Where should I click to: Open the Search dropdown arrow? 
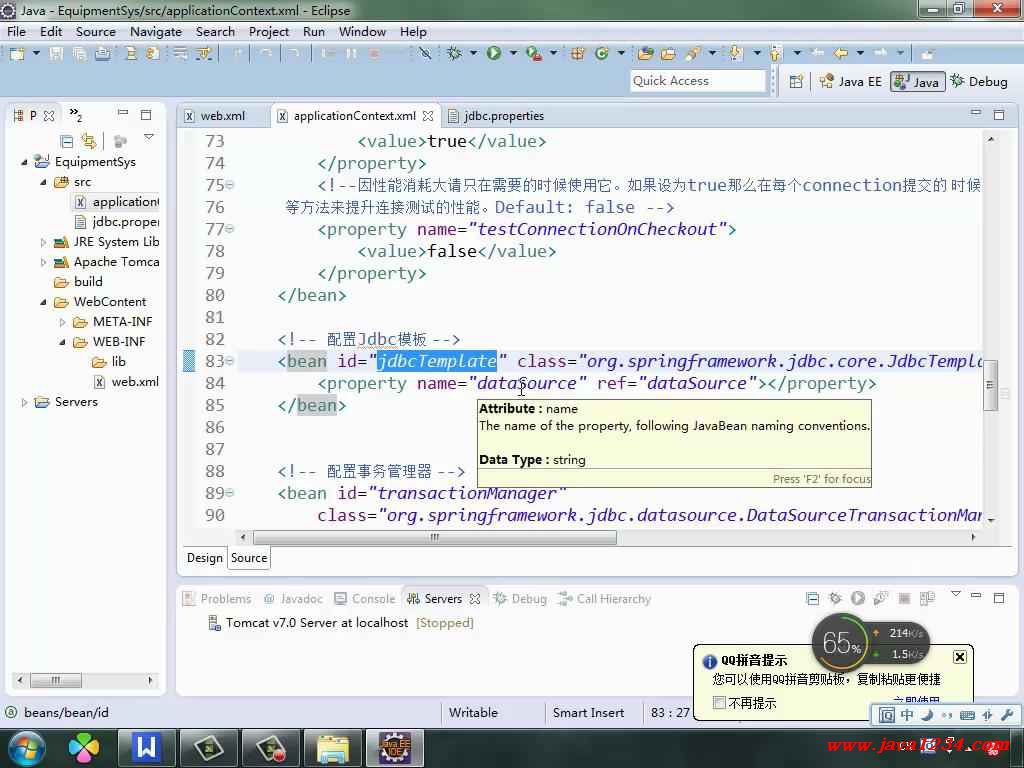click(712, 53)
